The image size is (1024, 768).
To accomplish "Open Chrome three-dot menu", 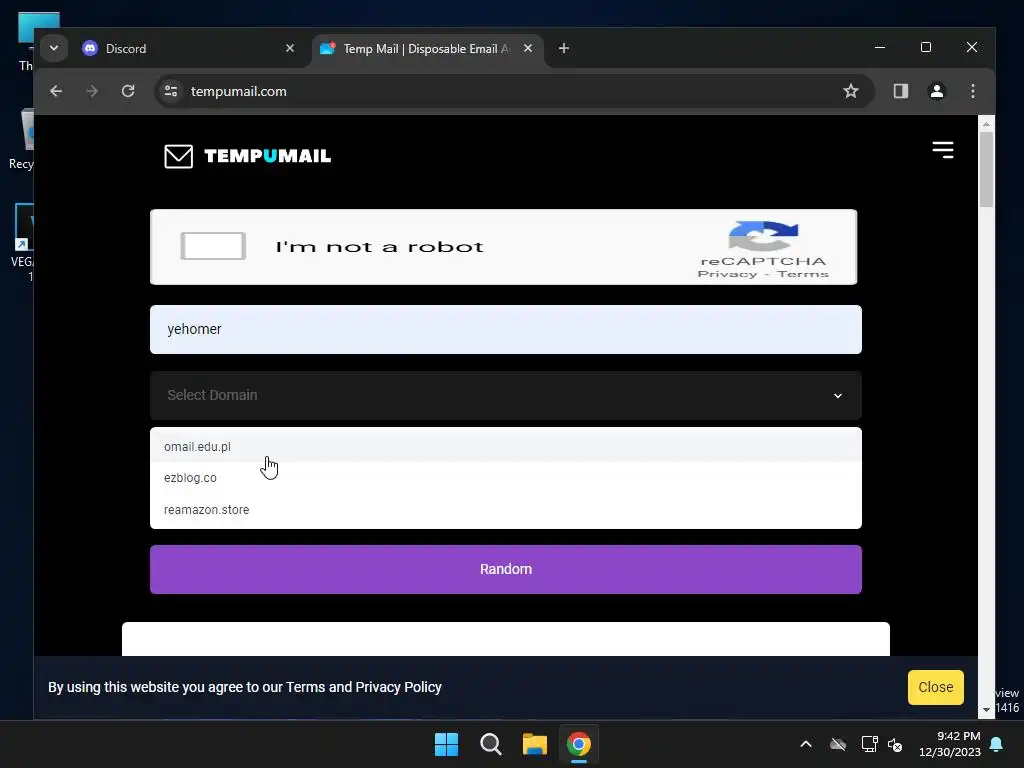I will point(972,91).
